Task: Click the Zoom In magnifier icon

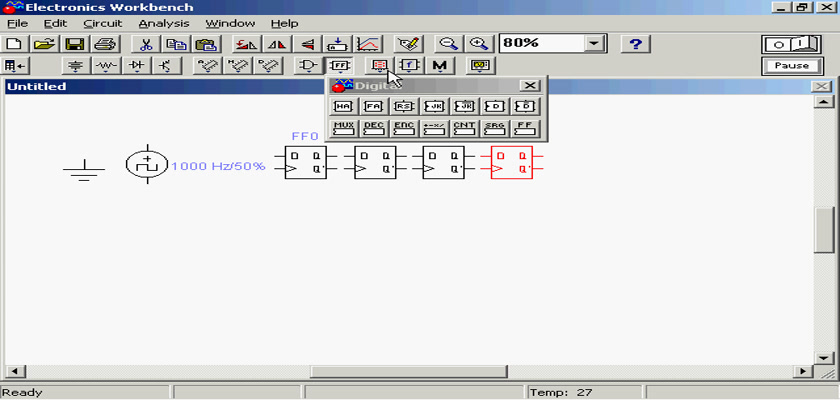Action: pos(479,44)
